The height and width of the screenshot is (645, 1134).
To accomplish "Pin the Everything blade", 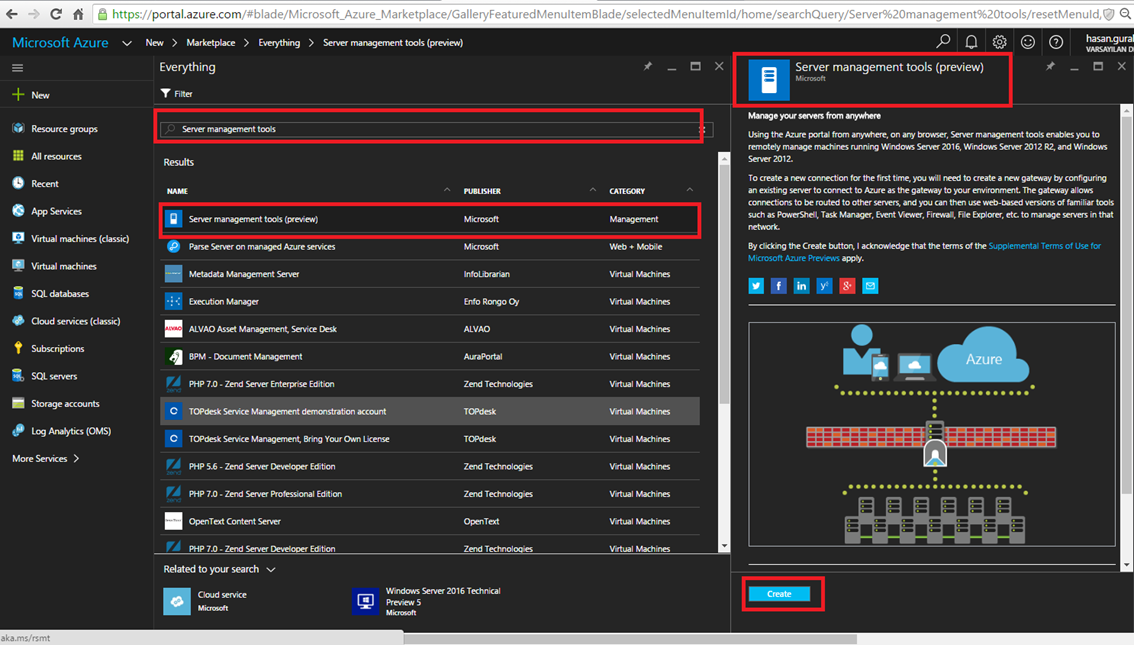I will 648,67.
